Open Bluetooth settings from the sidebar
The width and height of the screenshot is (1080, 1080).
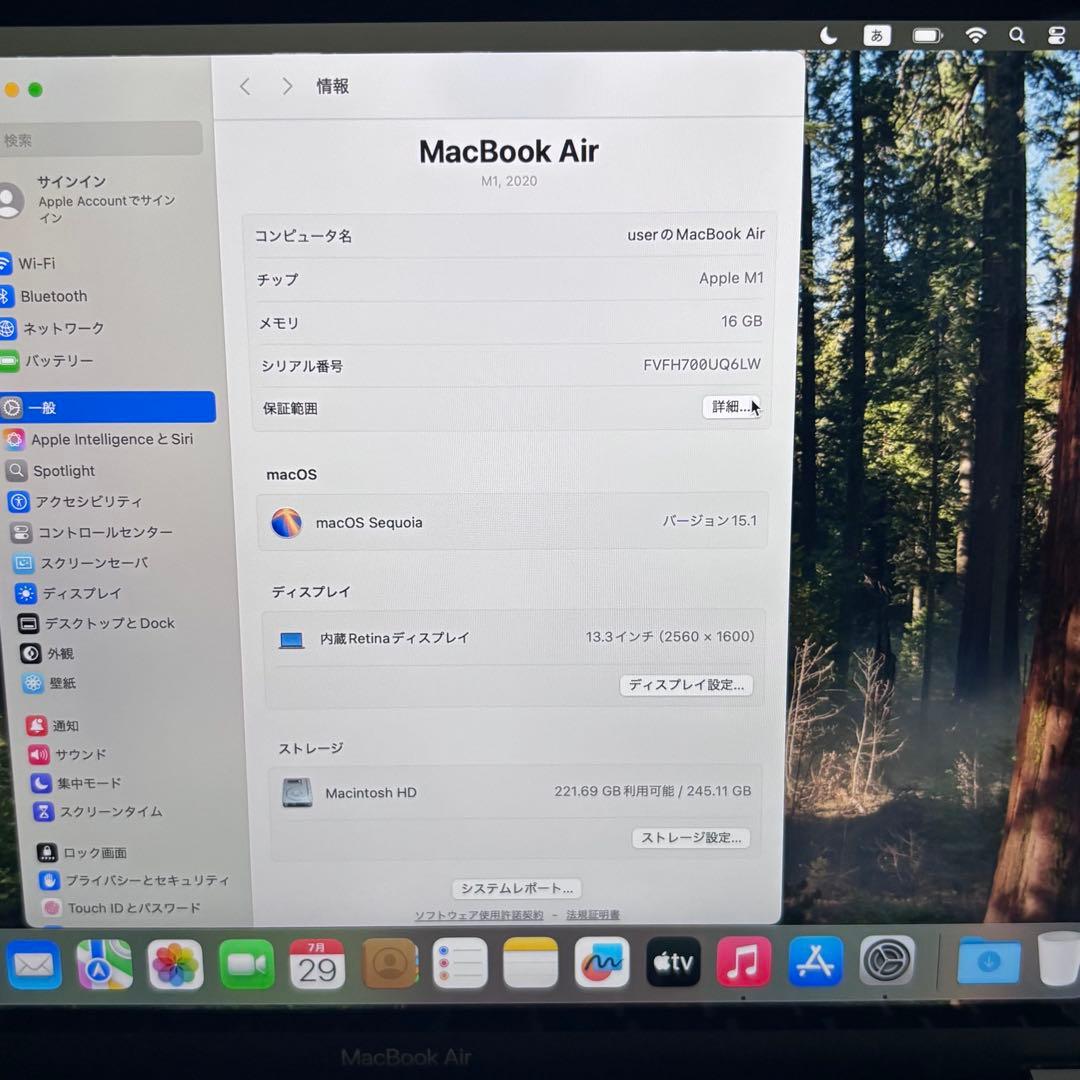54,296
